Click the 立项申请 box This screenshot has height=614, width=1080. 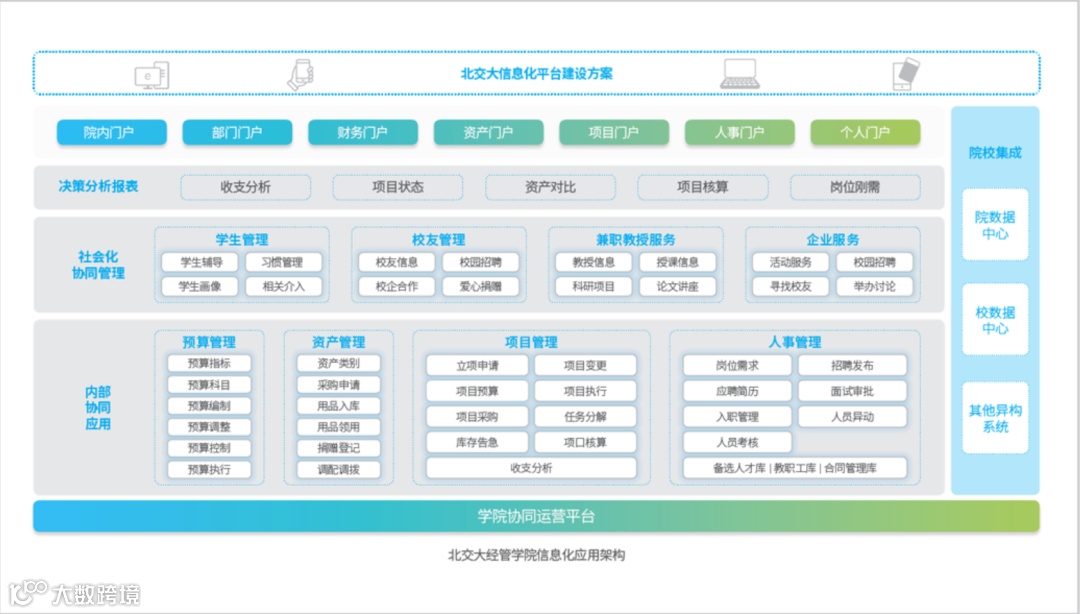pyautogui.click(x=477, y=366)
